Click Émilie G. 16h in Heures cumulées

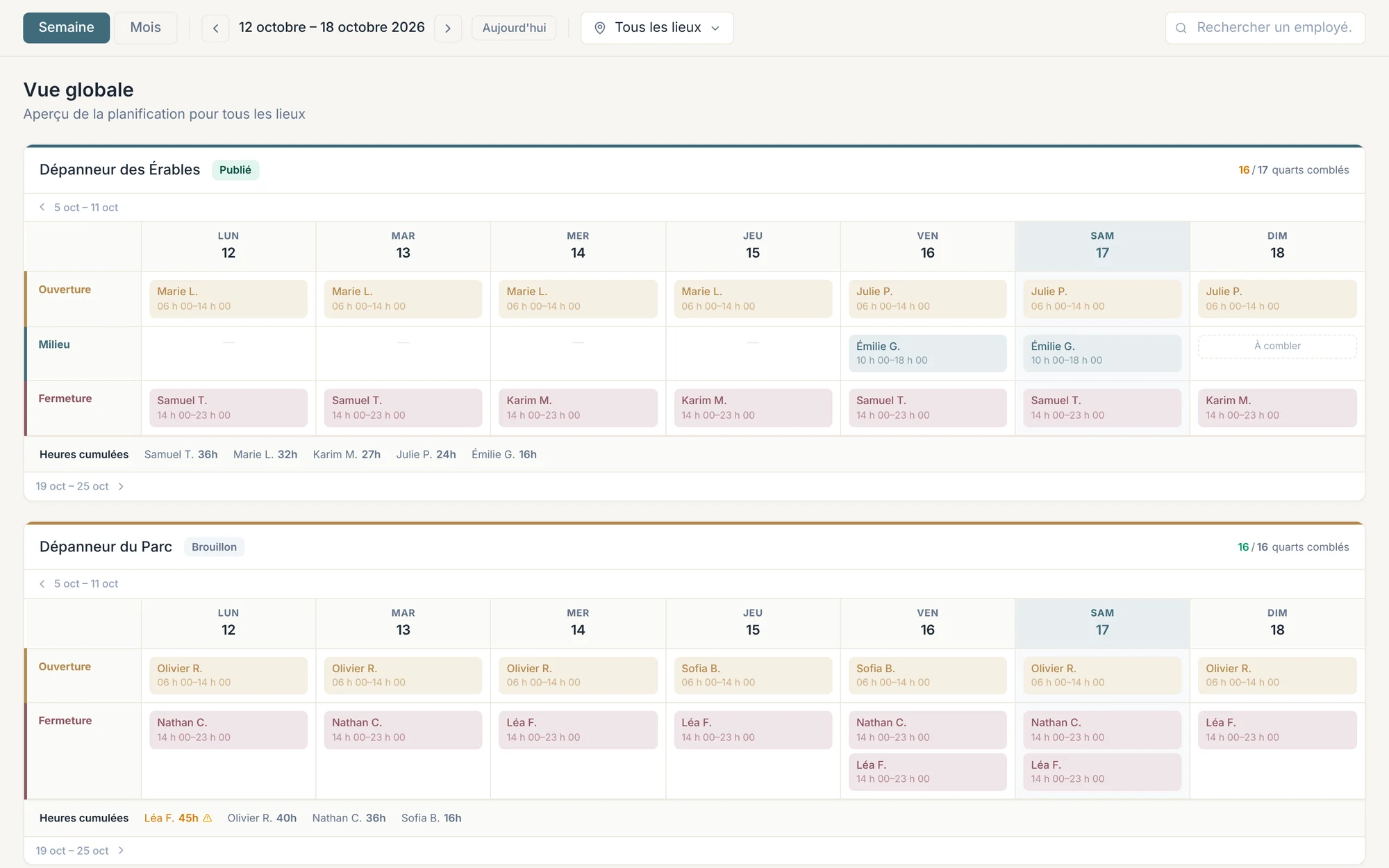click(x=504, y=454)
